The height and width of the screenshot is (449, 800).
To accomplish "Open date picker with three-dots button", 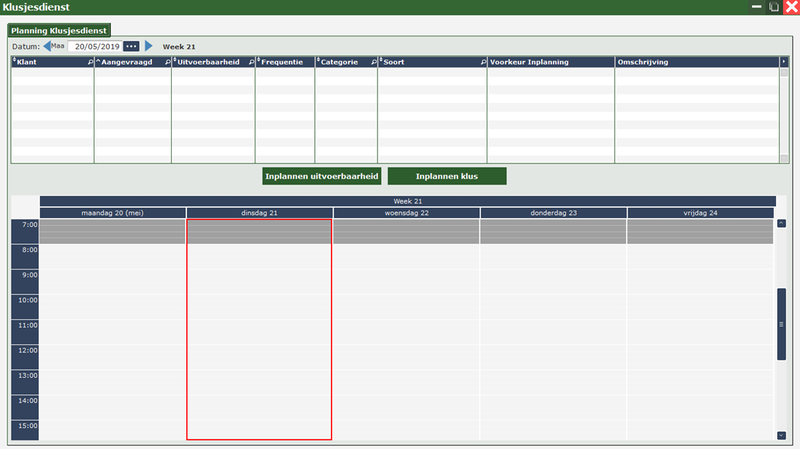I will (131, 46).
